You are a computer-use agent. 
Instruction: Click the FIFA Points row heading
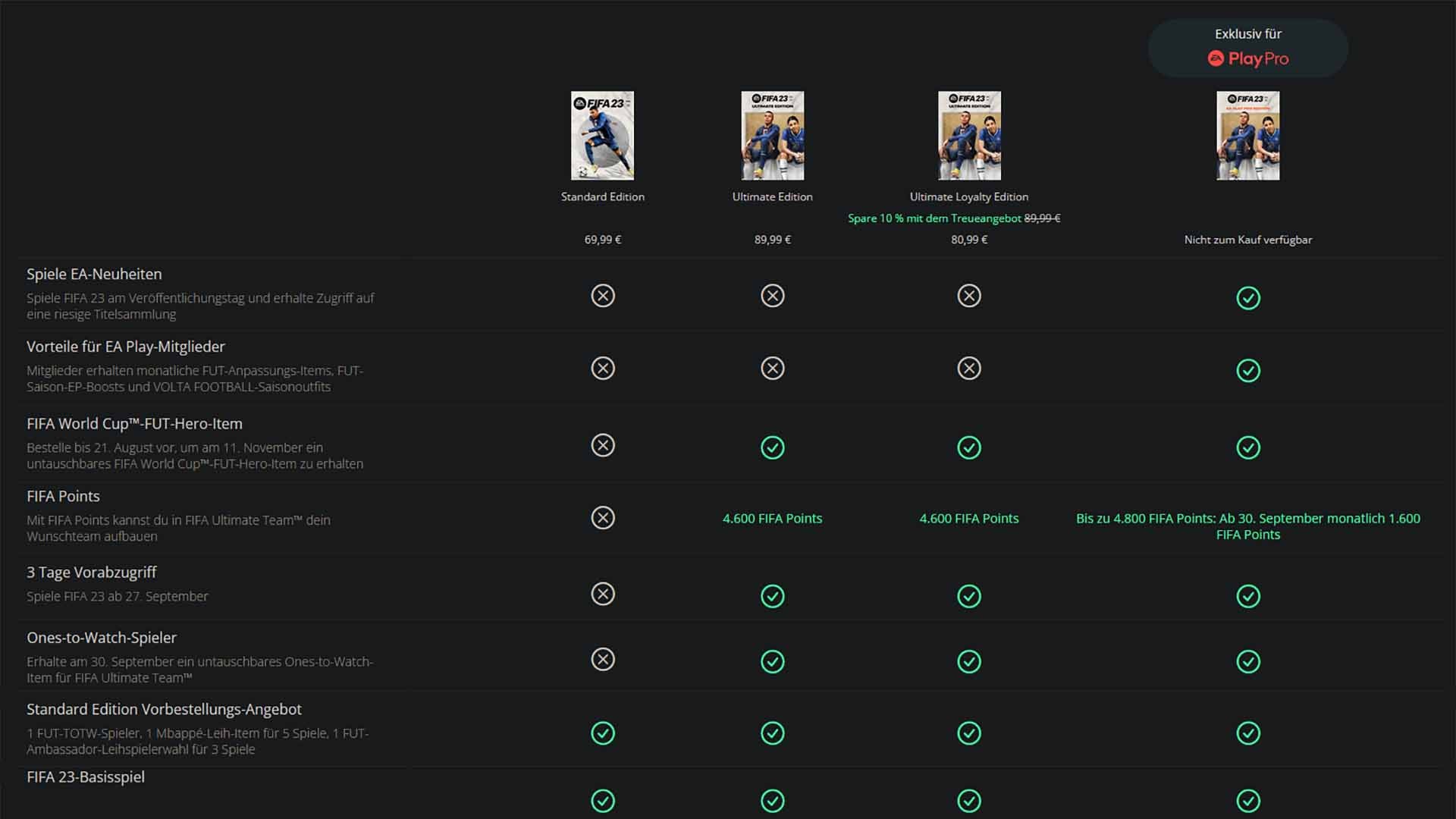pyautogui.click(x=63, y=496)
